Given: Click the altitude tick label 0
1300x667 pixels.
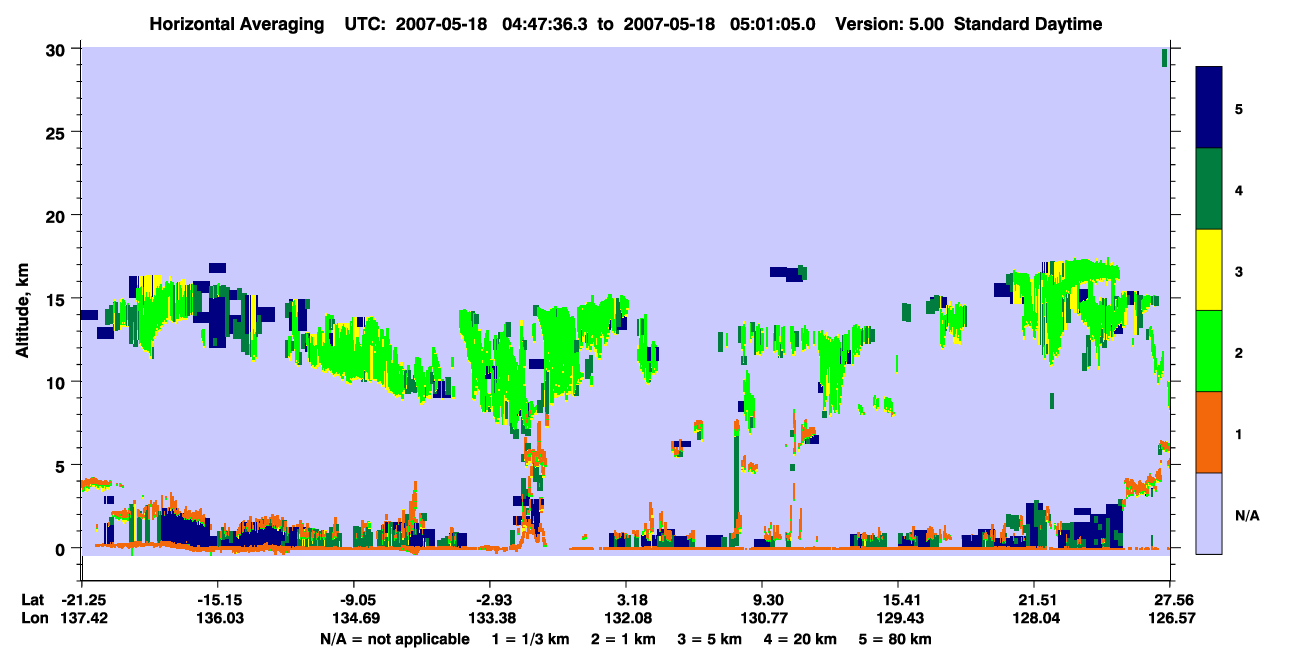Looking at the screenshot, I should 63,548.
